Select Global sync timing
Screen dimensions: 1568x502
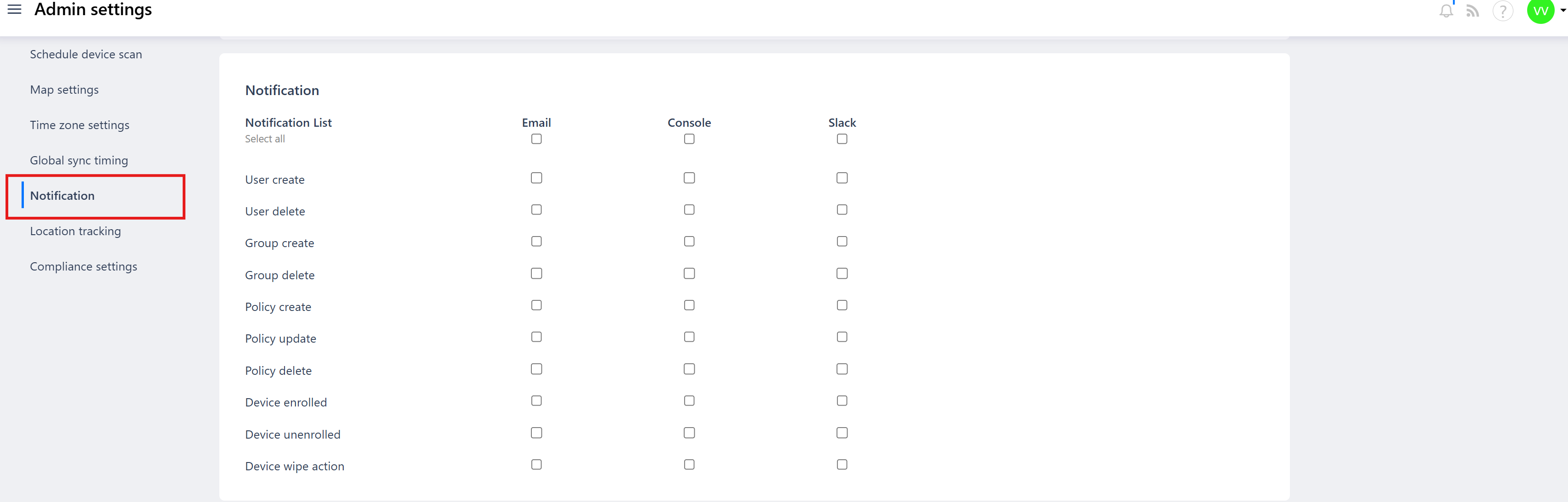(x=79, y=160)
